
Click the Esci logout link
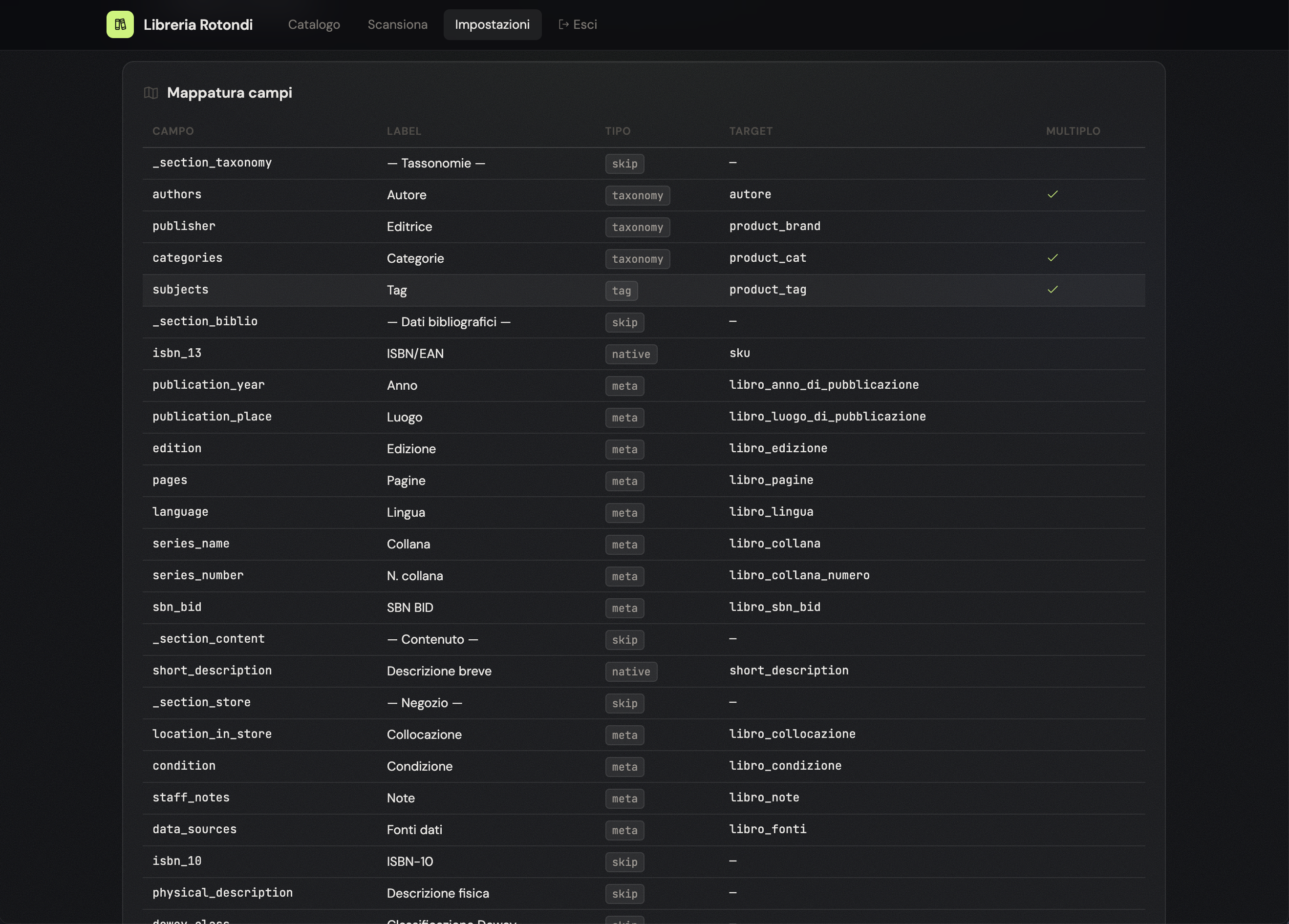pos(578,24)
